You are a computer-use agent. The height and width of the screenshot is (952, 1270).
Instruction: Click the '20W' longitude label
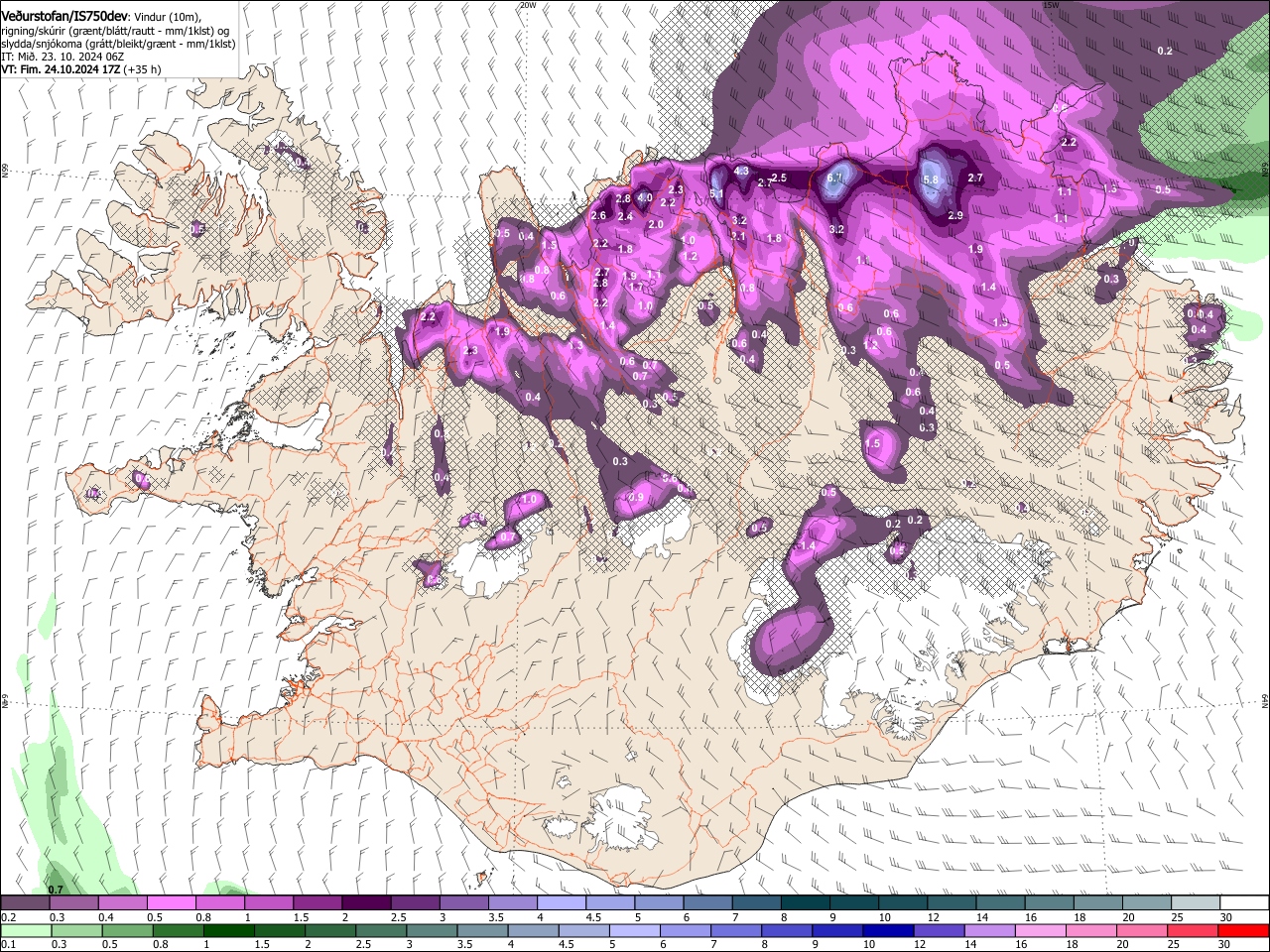(x=528, y=5)
